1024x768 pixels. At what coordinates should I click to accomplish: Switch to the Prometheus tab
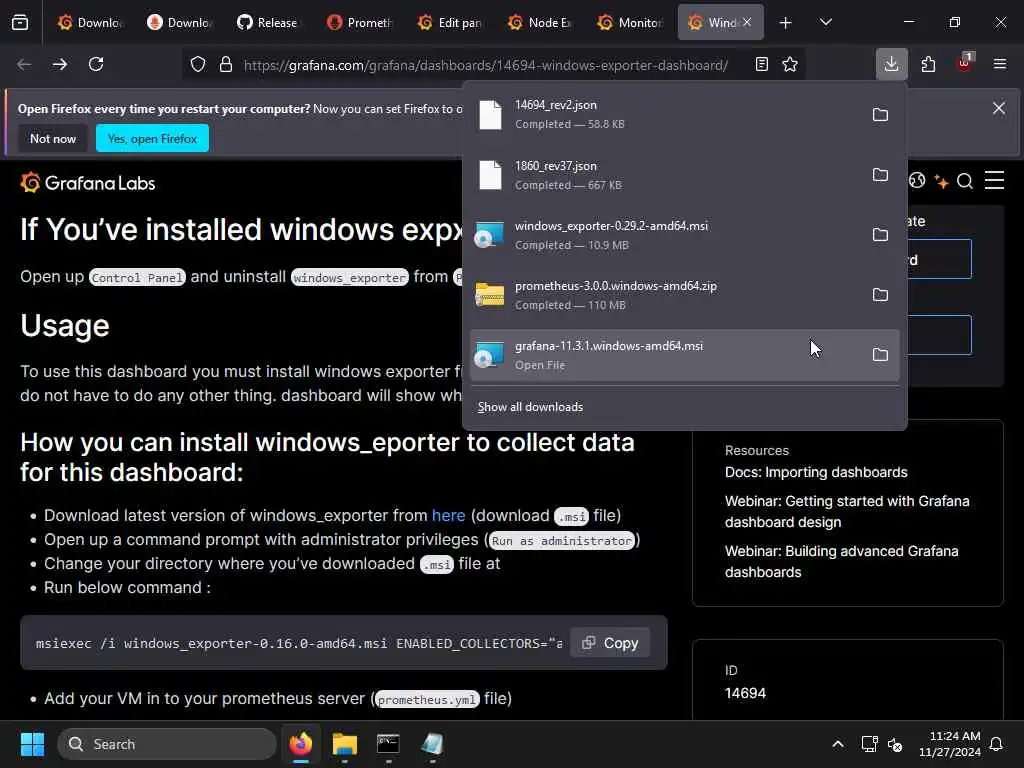[x=360, y=23]
